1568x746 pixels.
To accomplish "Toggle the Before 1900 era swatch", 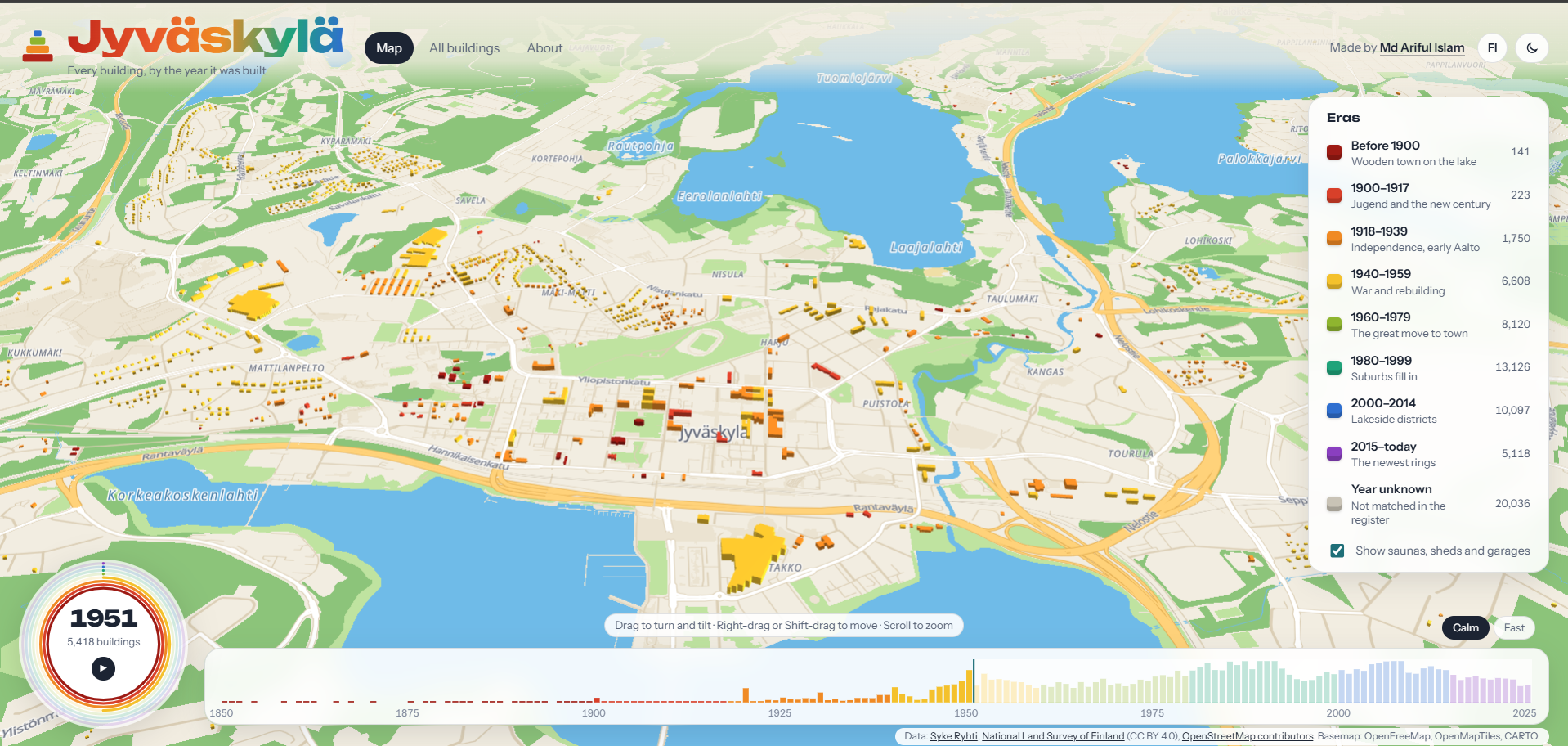I will 1334,152.
